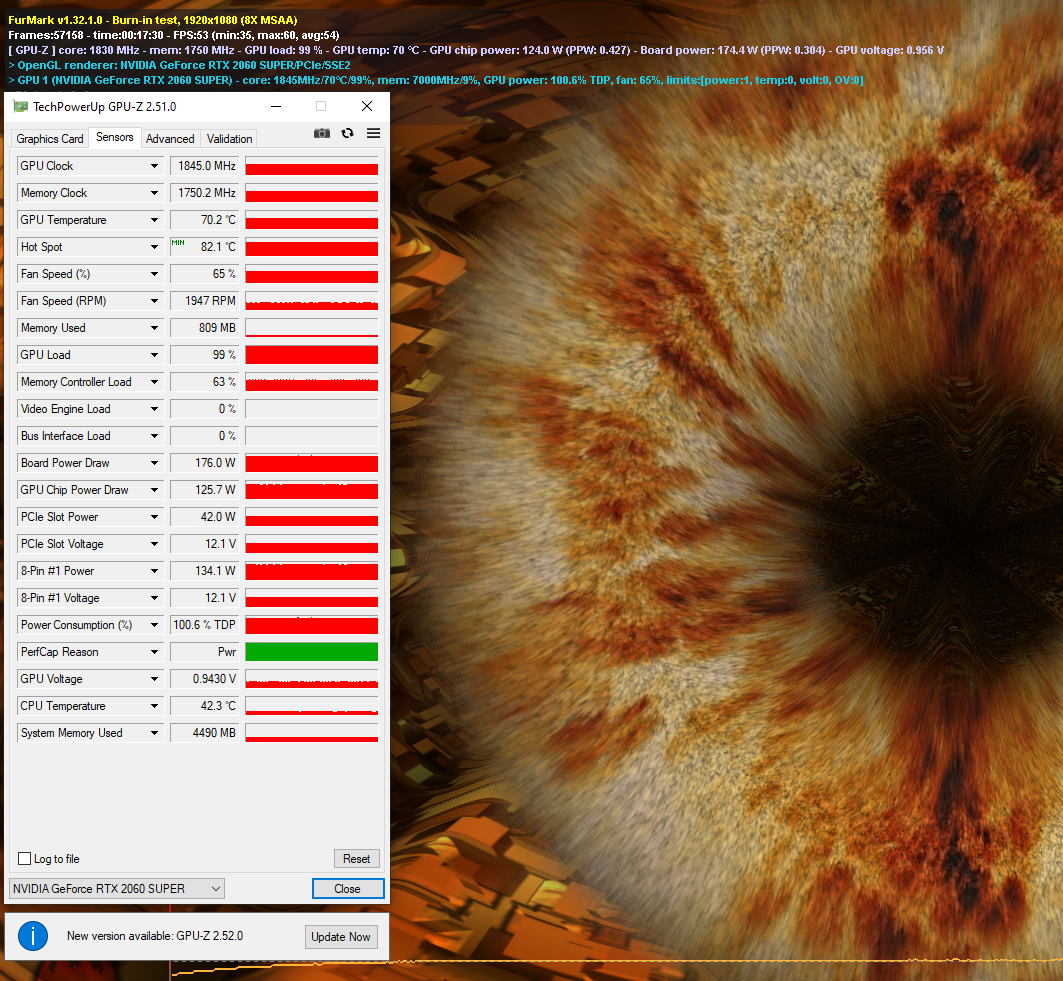
Task: Click the 1947 RPM fan speed value
Action: point(205,301)
